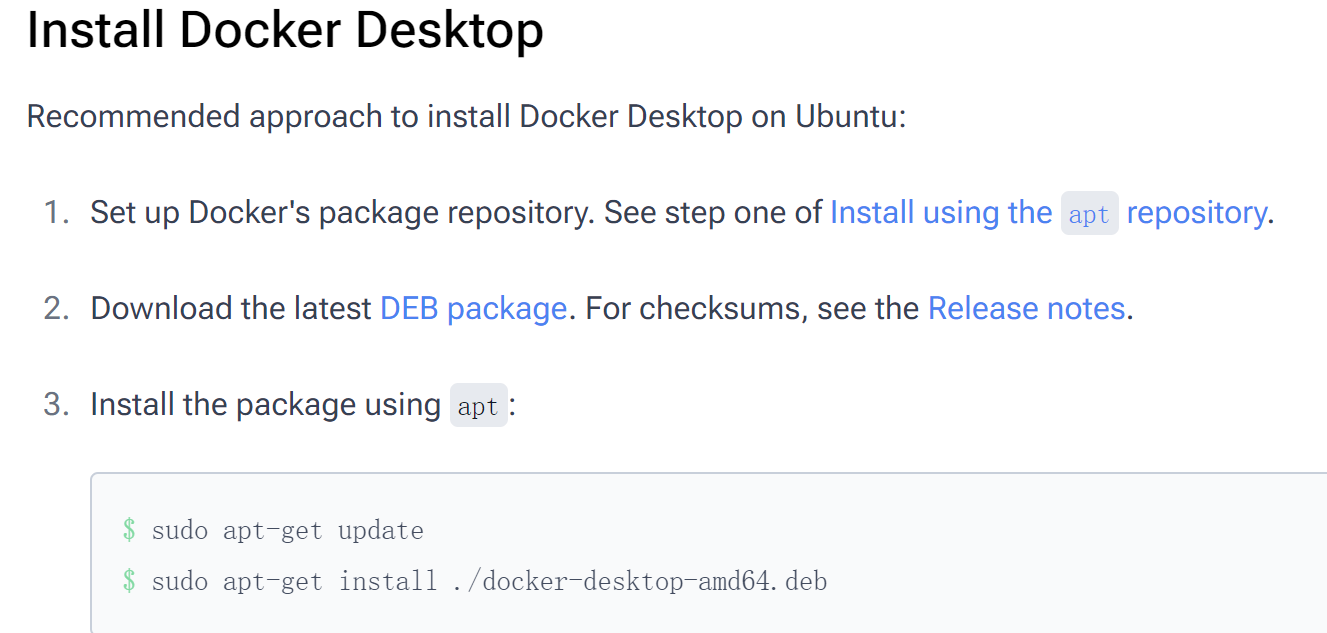This screenshot has width=1327, height=633.
Task: Click the "apt" inline code in step three
Action: 478,406
